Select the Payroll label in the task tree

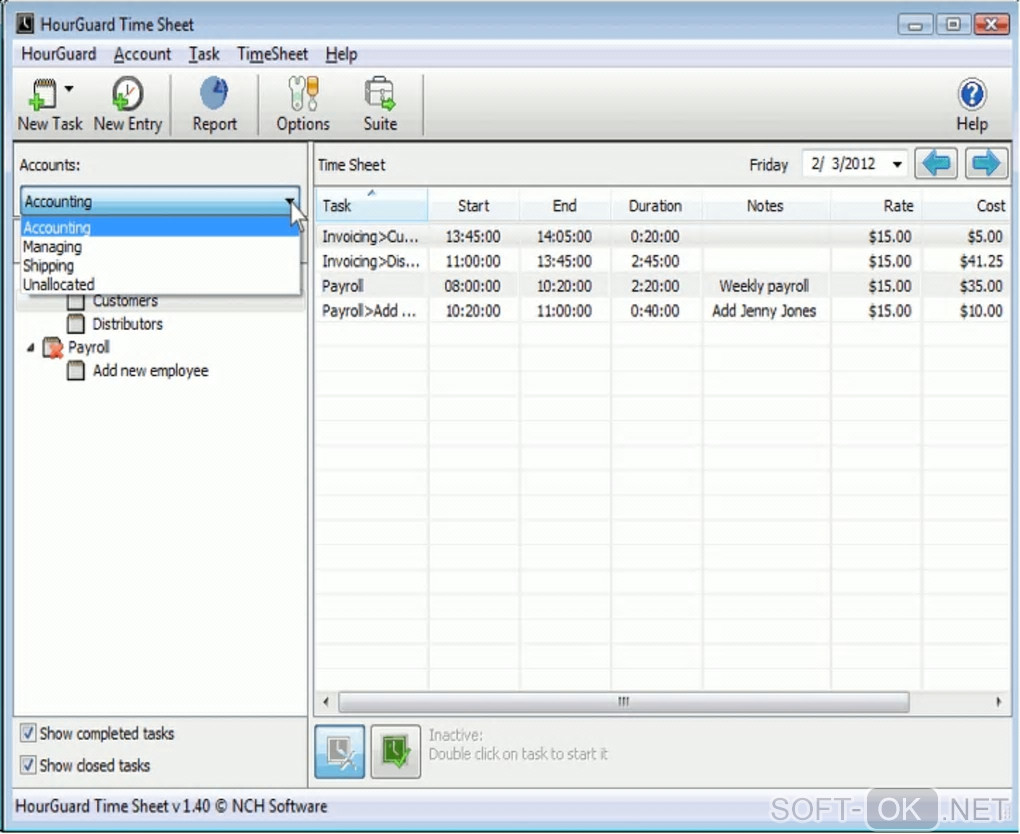pyautogui.click(x=88, y=347)
